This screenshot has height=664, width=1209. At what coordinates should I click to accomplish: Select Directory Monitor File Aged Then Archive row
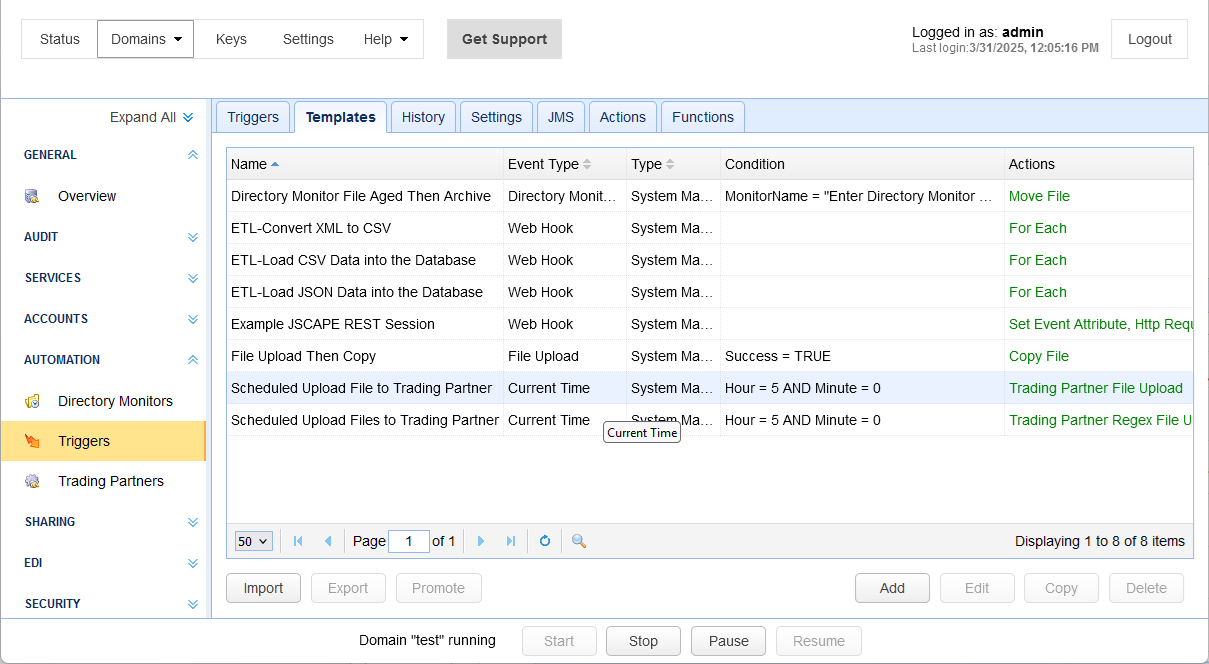(x=710, y=196)
